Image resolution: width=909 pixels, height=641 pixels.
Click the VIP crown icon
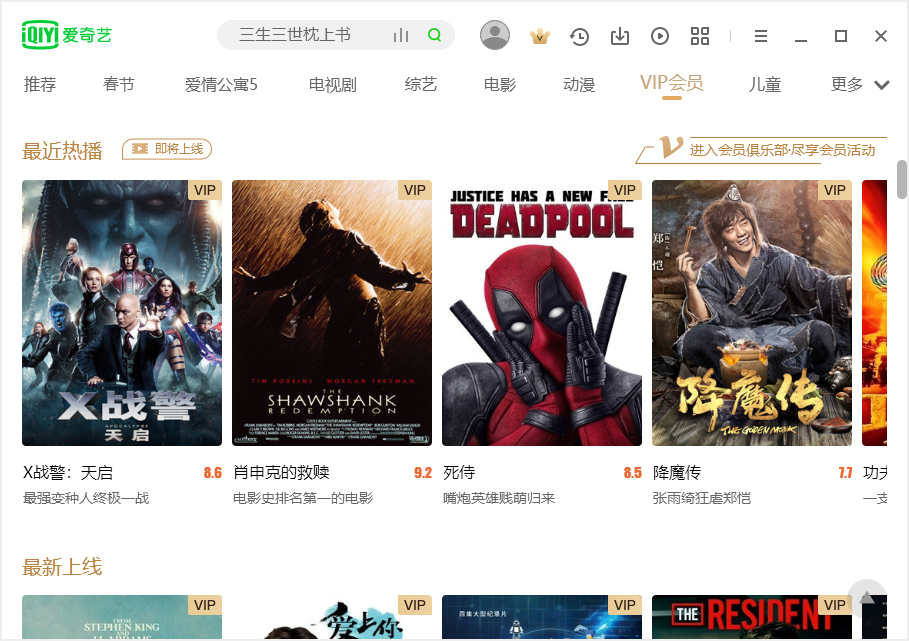540,37
